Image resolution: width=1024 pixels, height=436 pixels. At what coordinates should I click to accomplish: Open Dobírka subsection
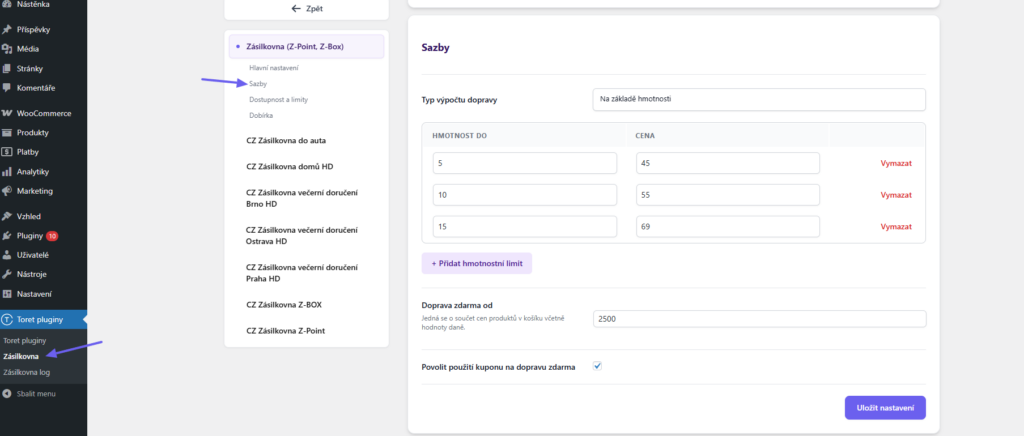[261, 115]
